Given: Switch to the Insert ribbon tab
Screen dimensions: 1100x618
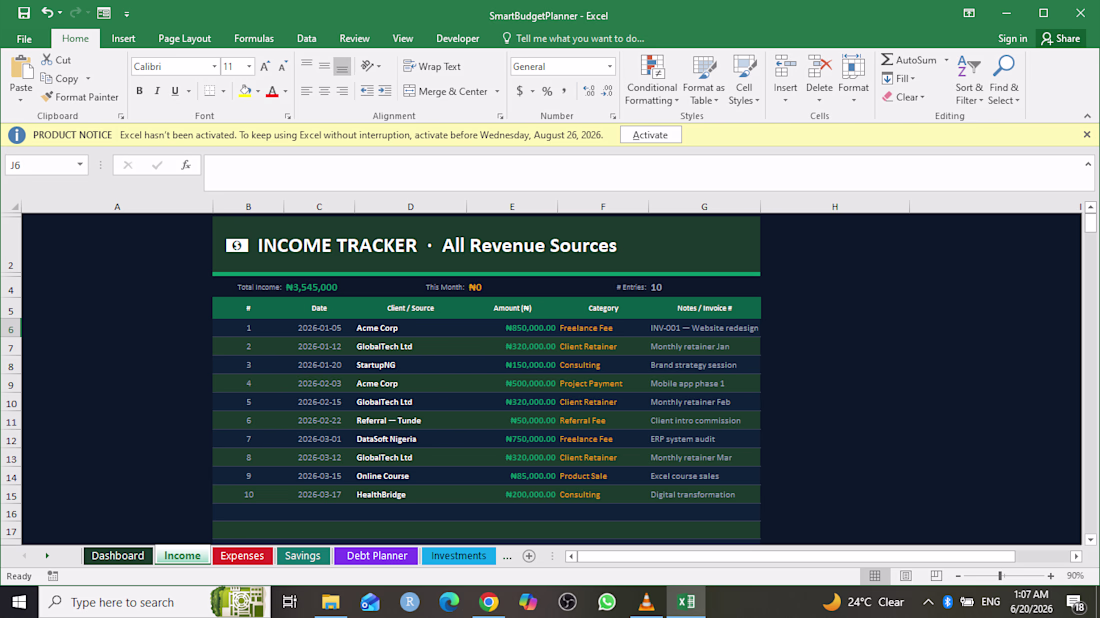Looking at the screenshot, I should point(123,39).
